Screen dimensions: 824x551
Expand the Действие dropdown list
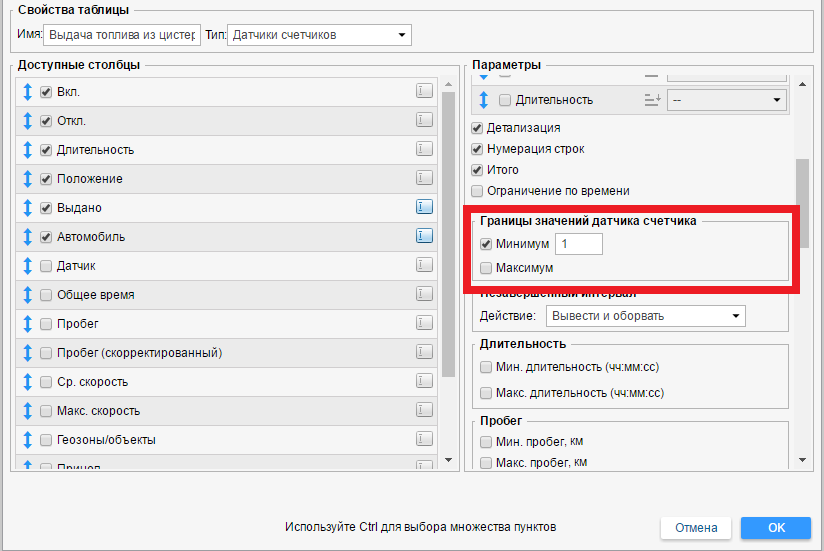[645, 316]
